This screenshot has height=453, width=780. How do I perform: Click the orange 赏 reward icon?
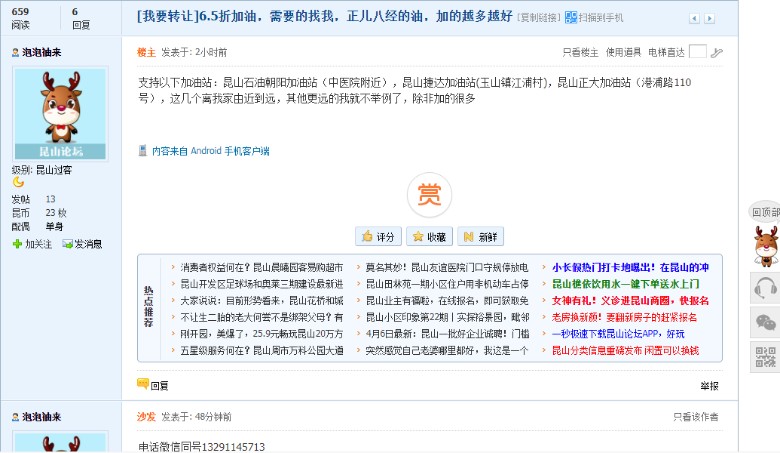point(428,194)
